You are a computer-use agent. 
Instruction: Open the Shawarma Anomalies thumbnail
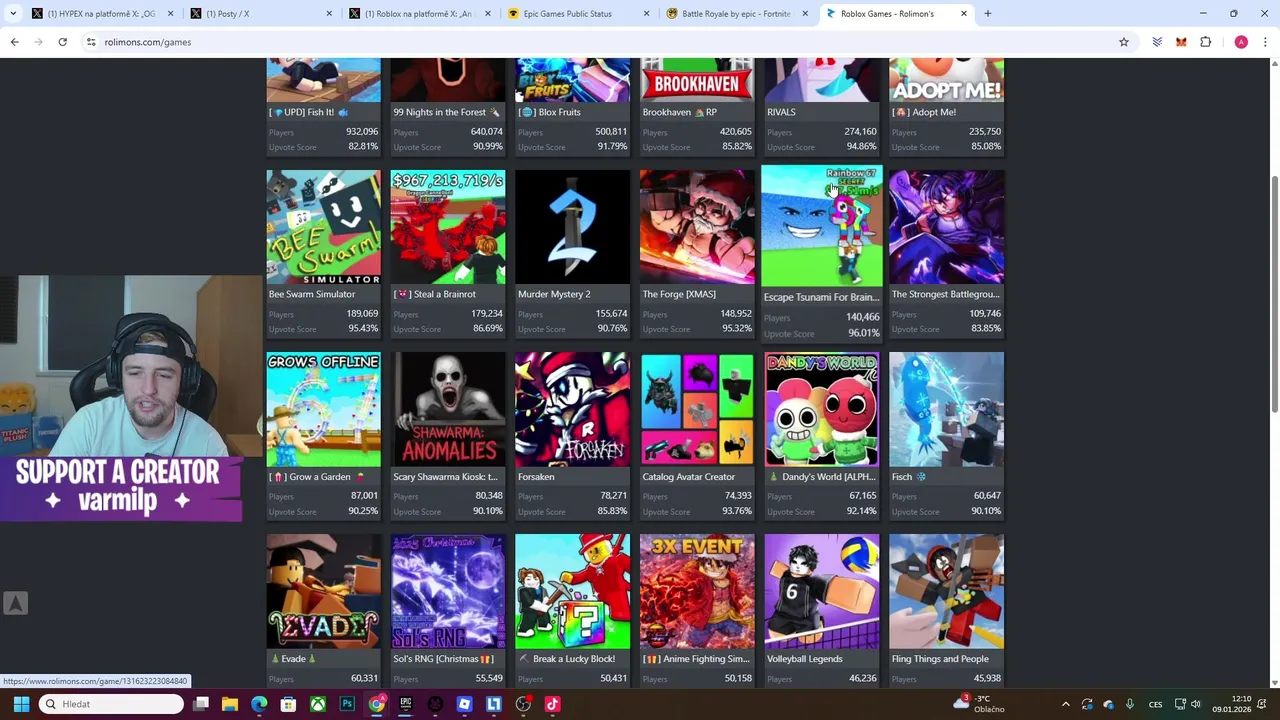coord(448,409)
